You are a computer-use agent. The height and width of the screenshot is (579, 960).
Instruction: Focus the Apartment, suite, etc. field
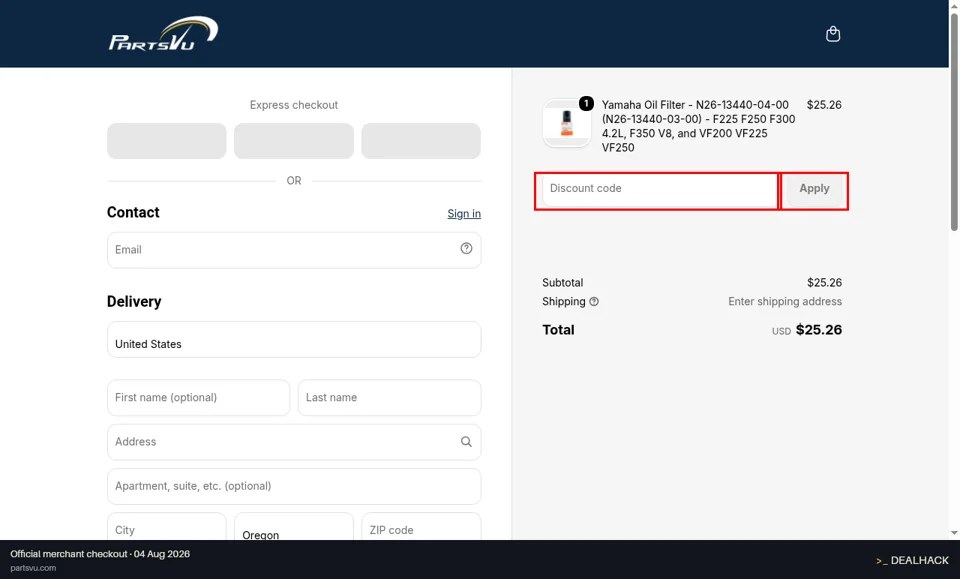coord(294,486)
